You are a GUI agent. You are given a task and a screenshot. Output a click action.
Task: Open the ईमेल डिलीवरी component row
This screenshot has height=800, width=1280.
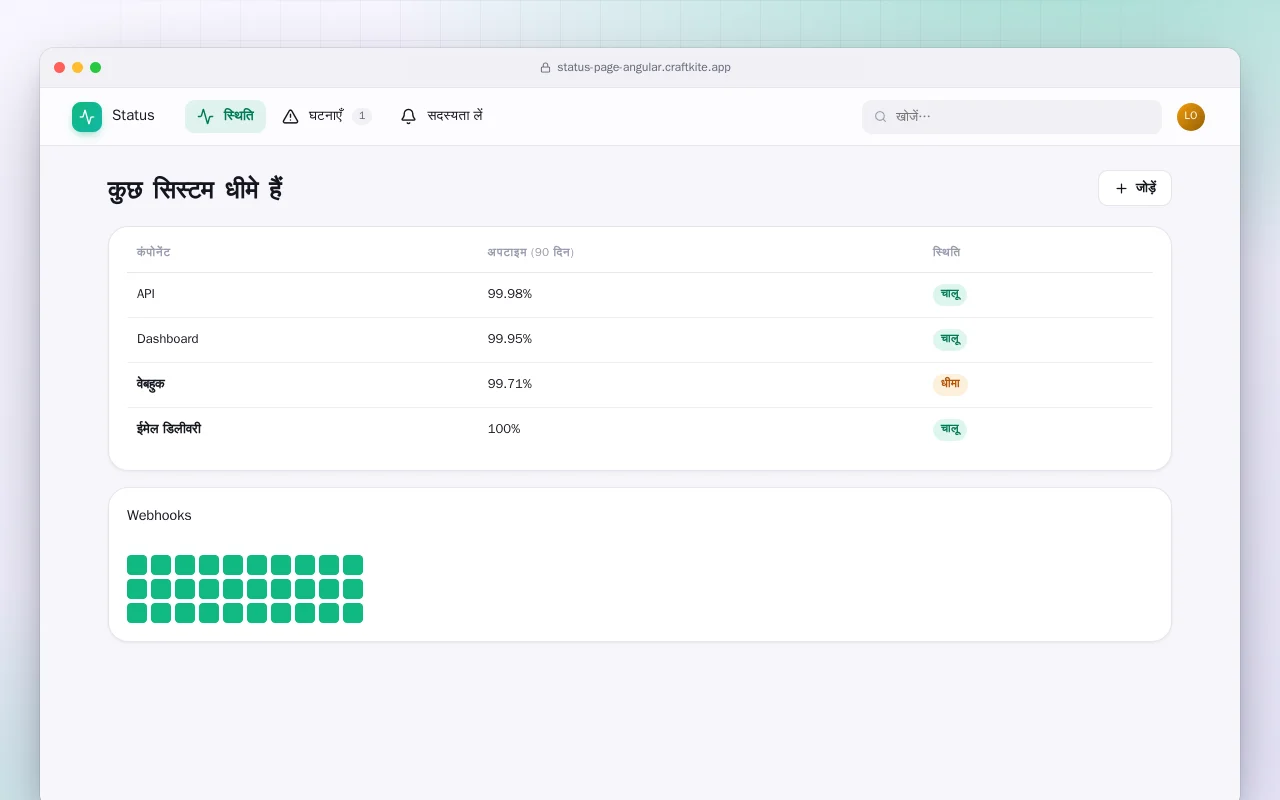[x=640, y=430]
